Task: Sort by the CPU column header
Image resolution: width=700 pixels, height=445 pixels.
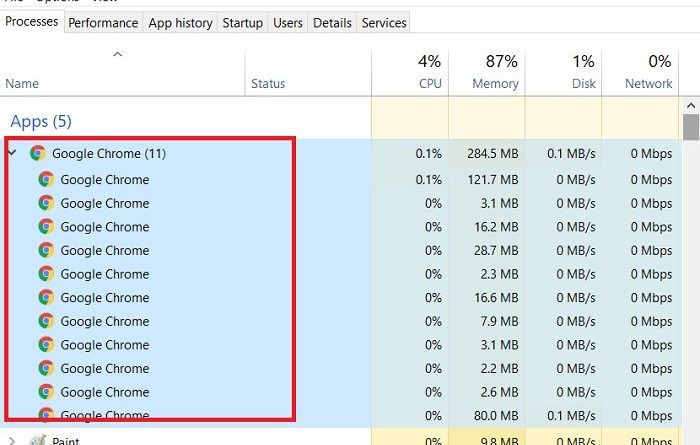Action: point(410,72)
